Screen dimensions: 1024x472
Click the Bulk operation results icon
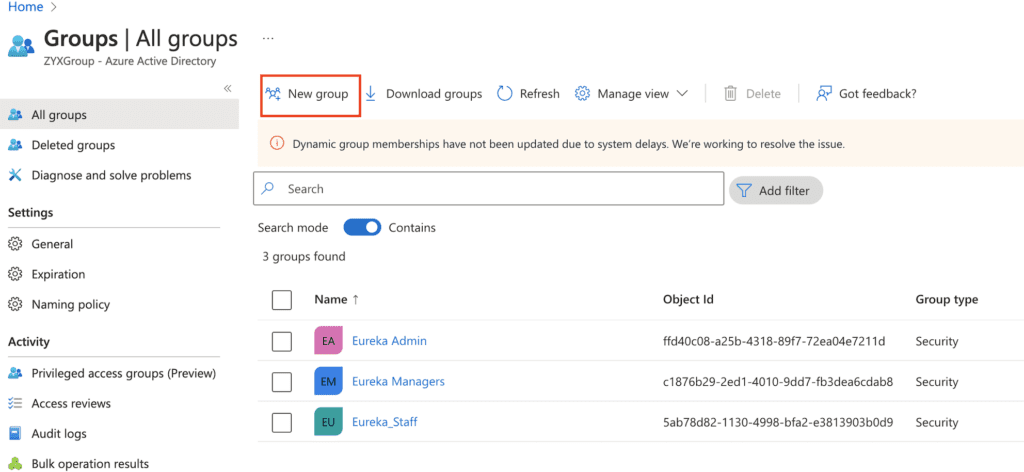pyautogui.click(x=16, y=464)
